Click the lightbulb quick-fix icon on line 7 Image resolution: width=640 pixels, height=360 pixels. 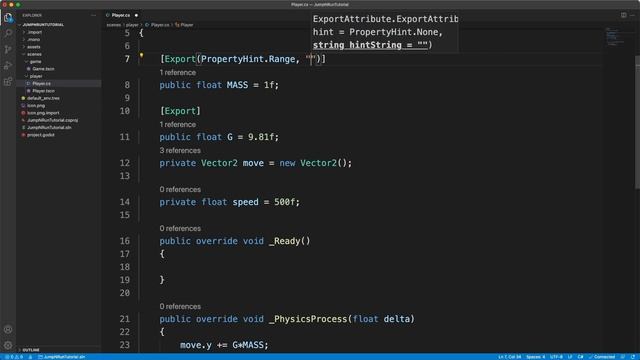point(142,55)
